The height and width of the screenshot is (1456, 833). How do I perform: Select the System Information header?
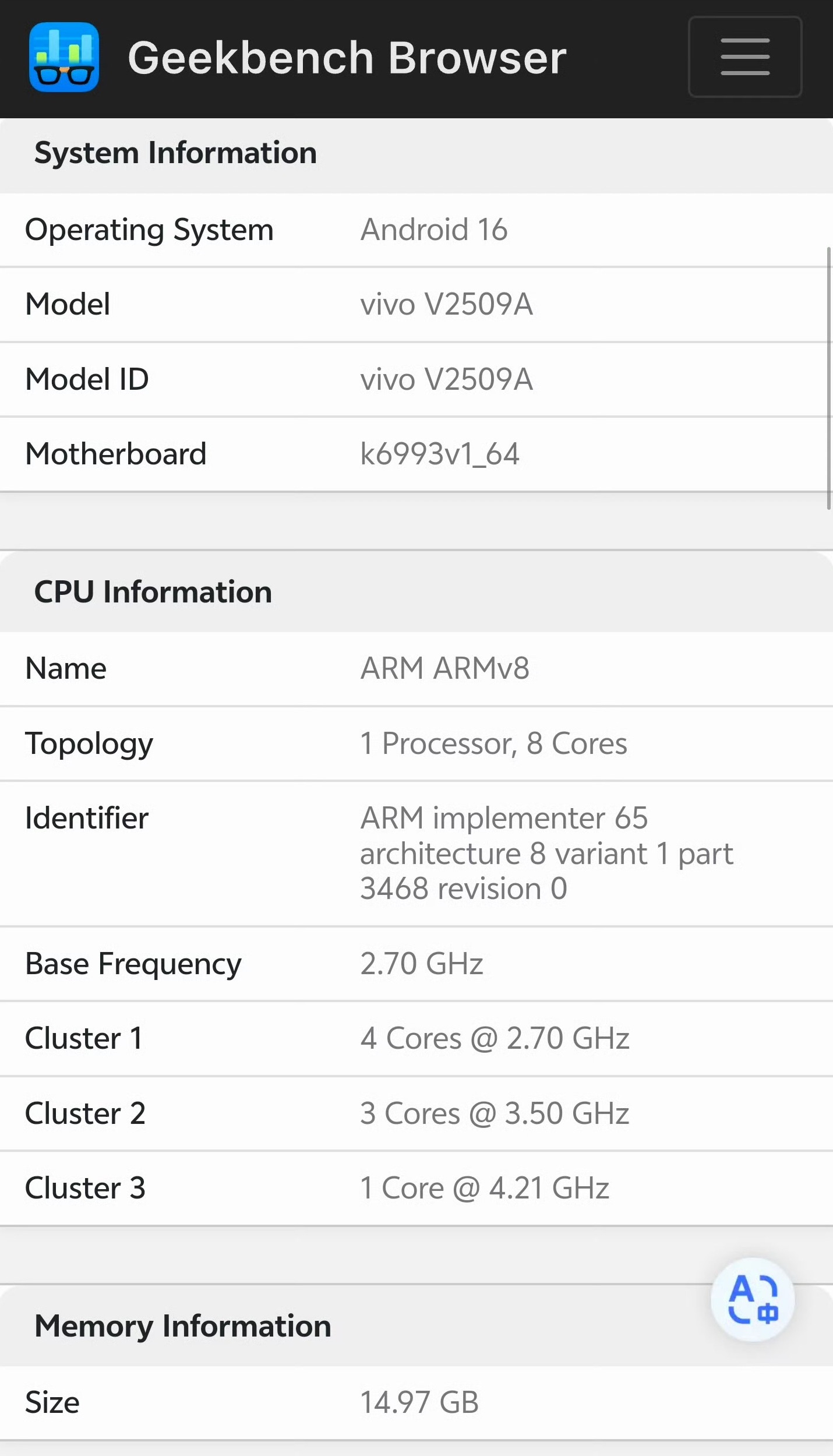click(175, 153)
